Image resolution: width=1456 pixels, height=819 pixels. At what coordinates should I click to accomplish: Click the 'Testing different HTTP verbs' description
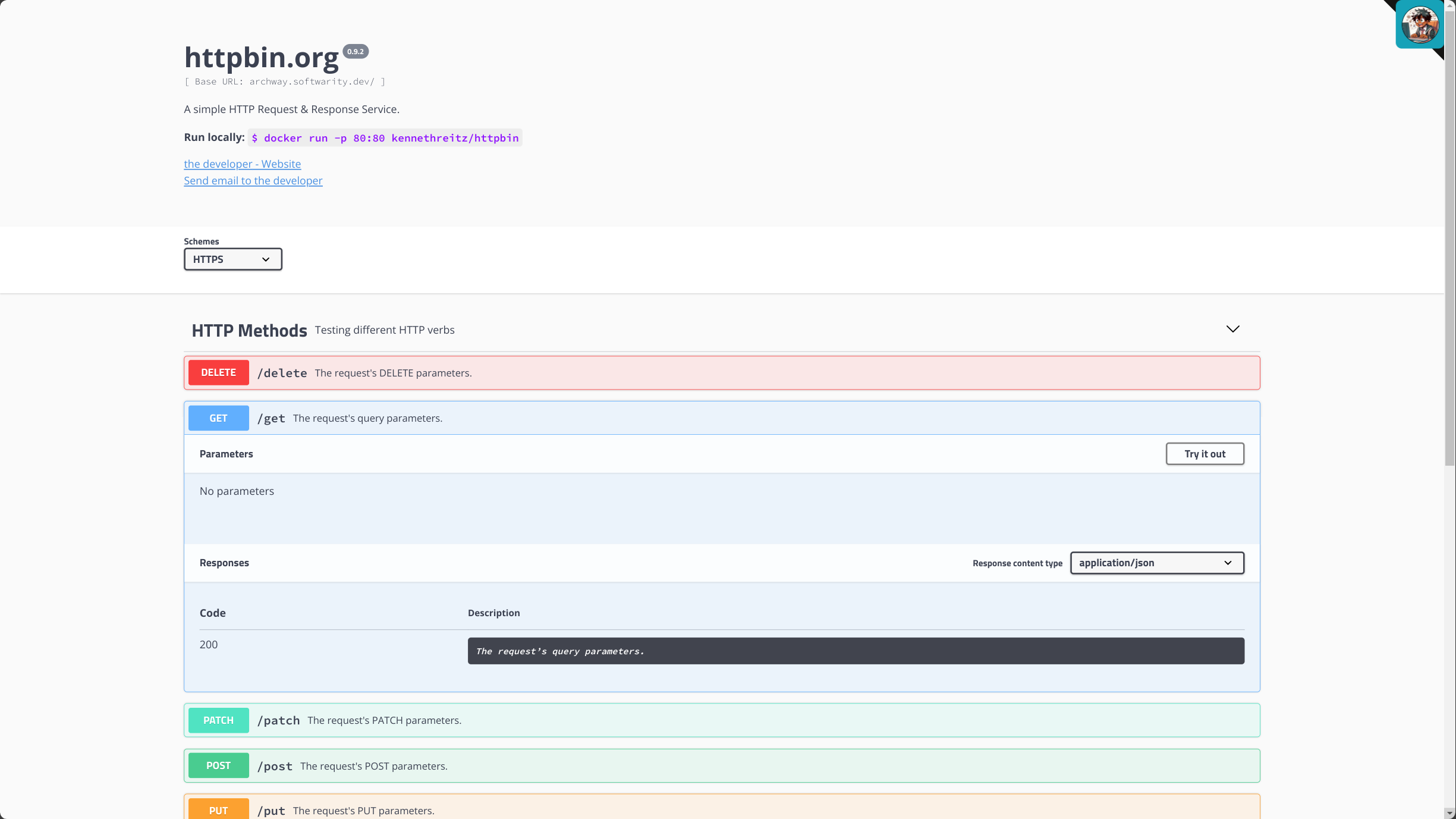point(384,330)
